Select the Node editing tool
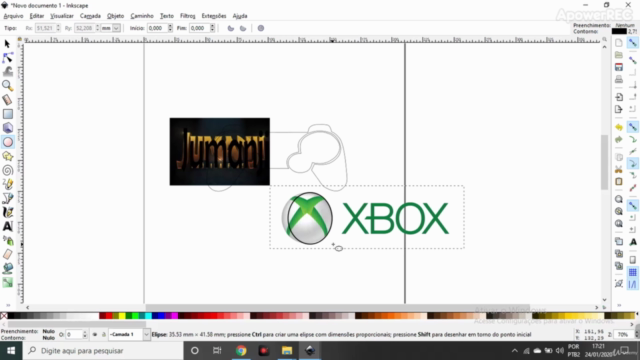Screen dimensions: 640x360 pyautogui.click(x=7, y=58)
